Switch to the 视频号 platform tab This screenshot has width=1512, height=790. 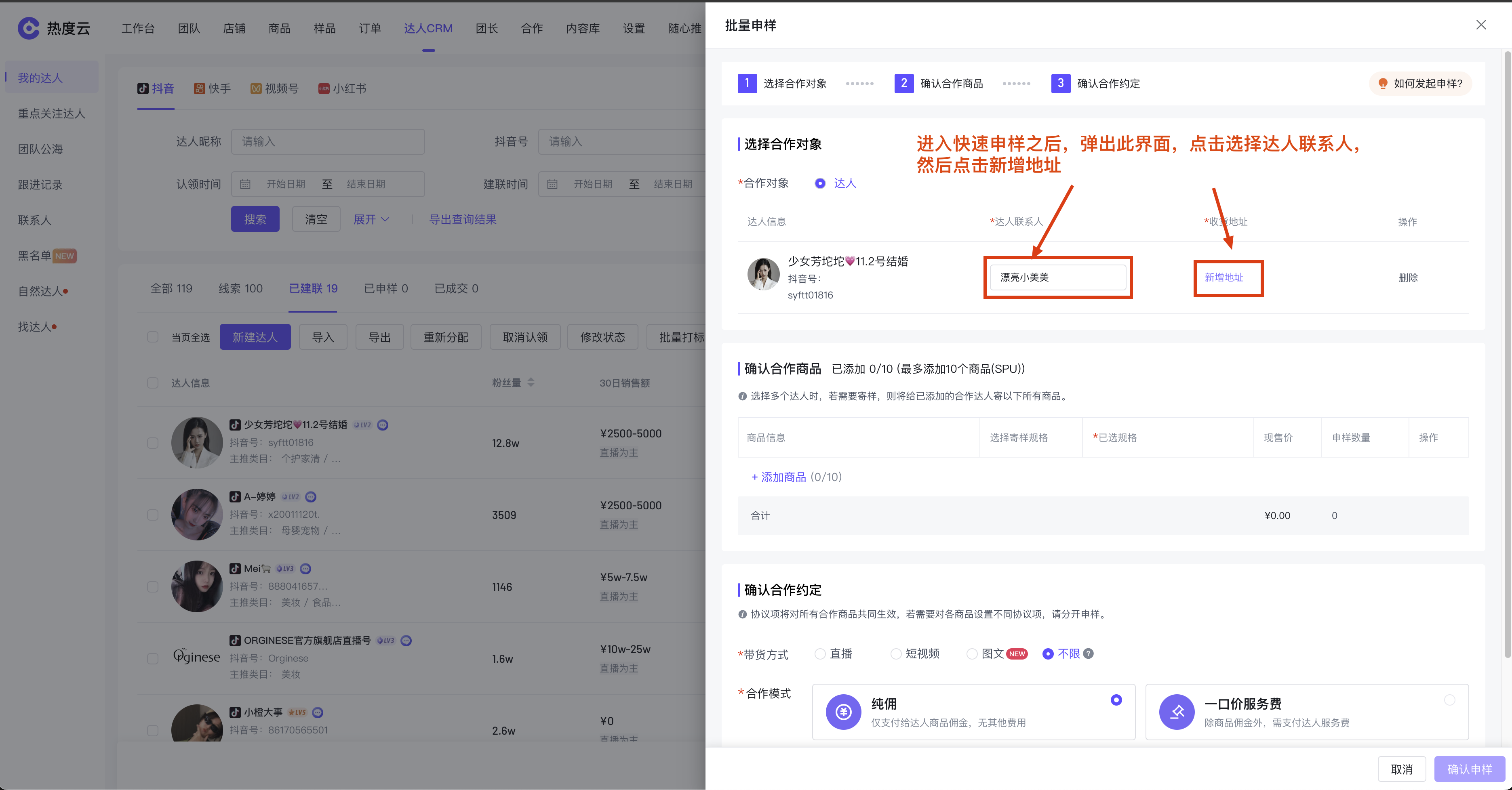[274, 88]
